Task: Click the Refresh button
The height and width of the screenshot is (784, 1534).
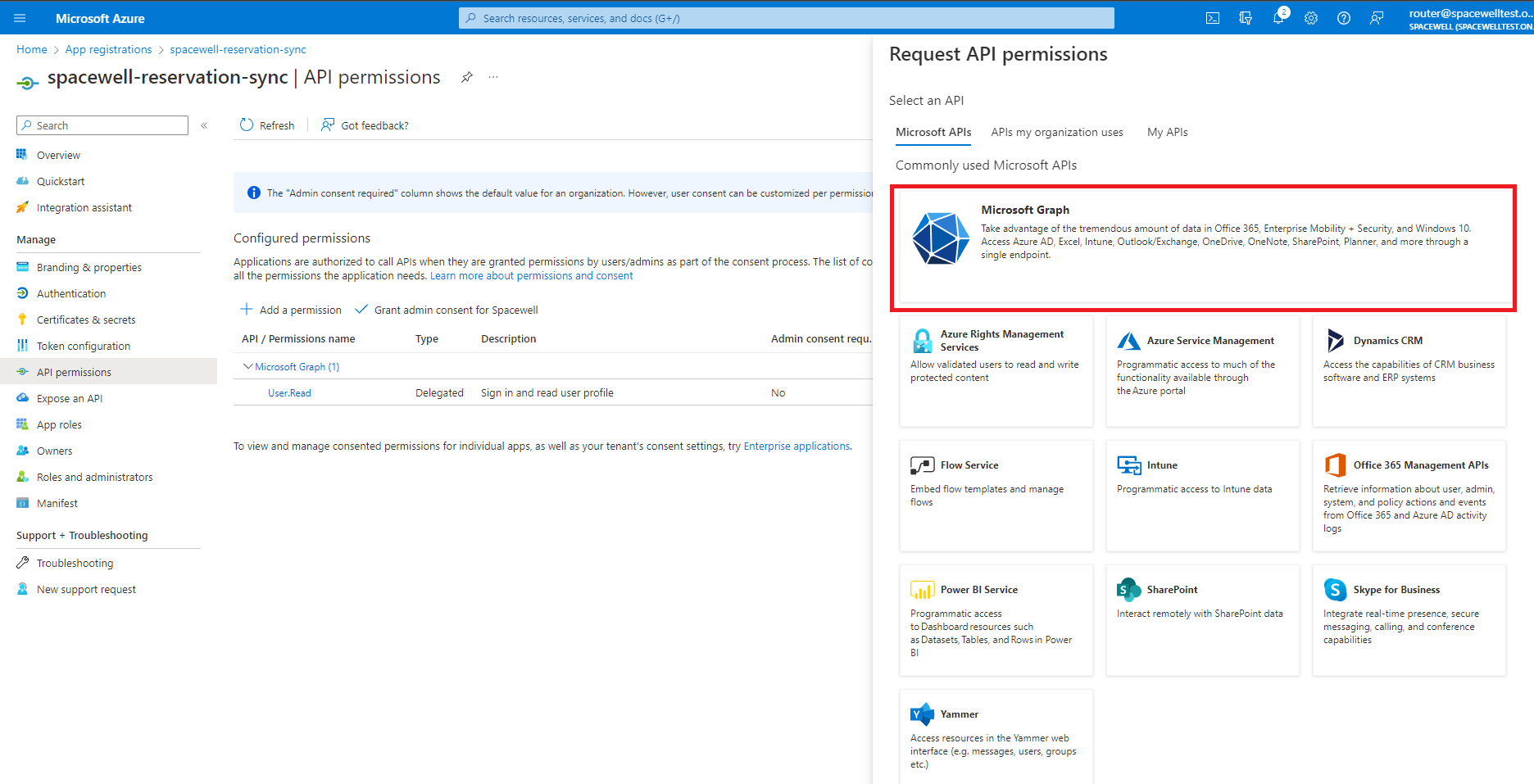Action: click(267, 125)
